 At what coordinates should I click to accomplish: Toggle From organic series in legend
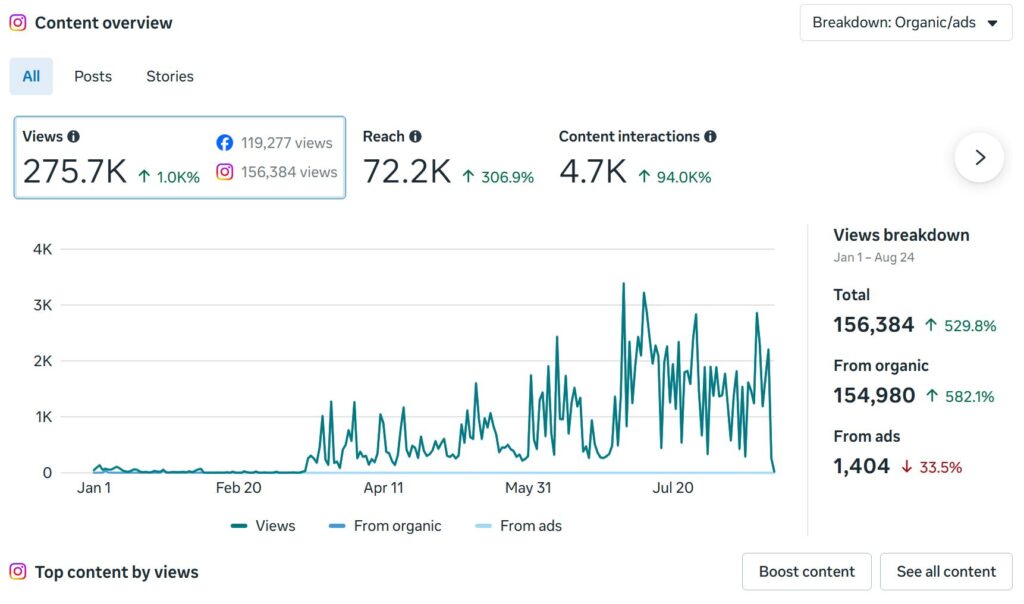pos(385,526)
